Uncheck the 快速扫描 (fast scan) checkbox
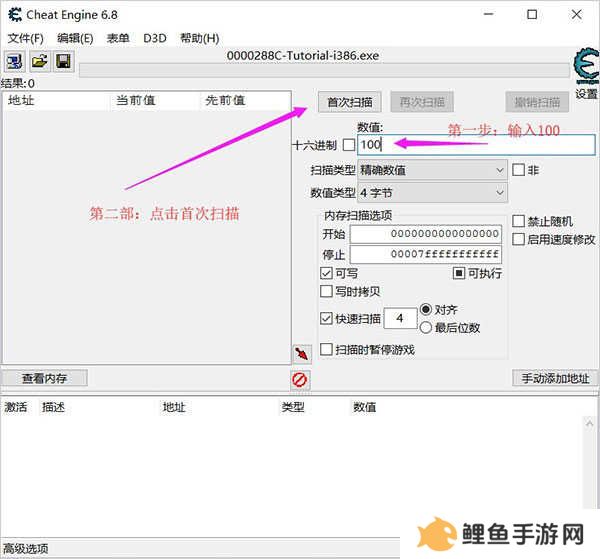Image resolution: width=600 pixels, height=559 pixels. [326, 318]
